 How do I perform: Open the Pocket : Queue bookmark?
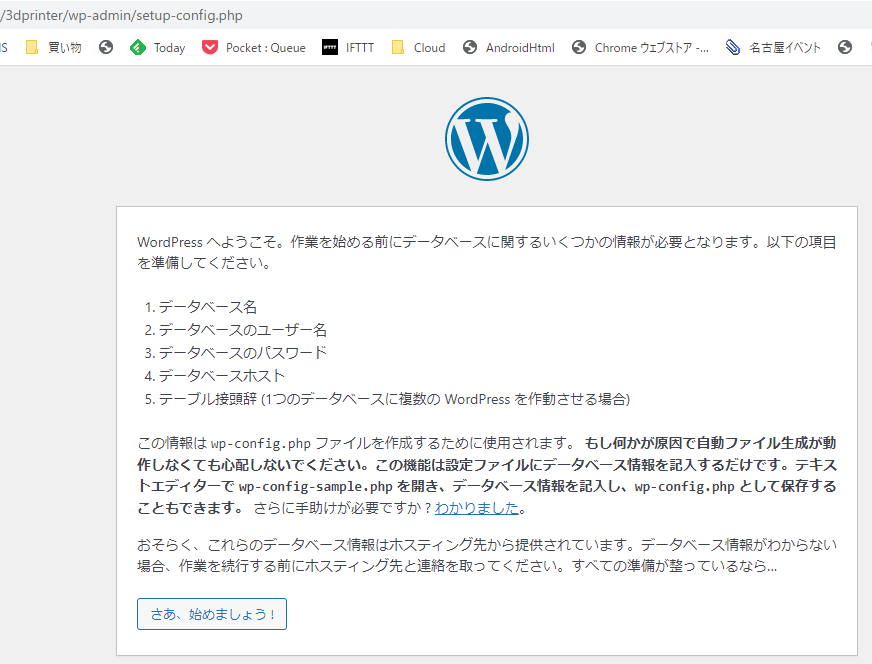coord(254,48)
